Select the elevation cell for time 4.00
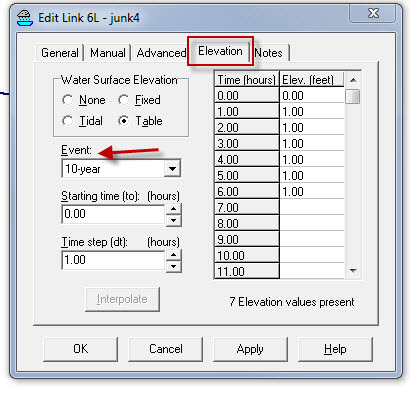This screenshot has height=397, width=413. click(312, 159)
